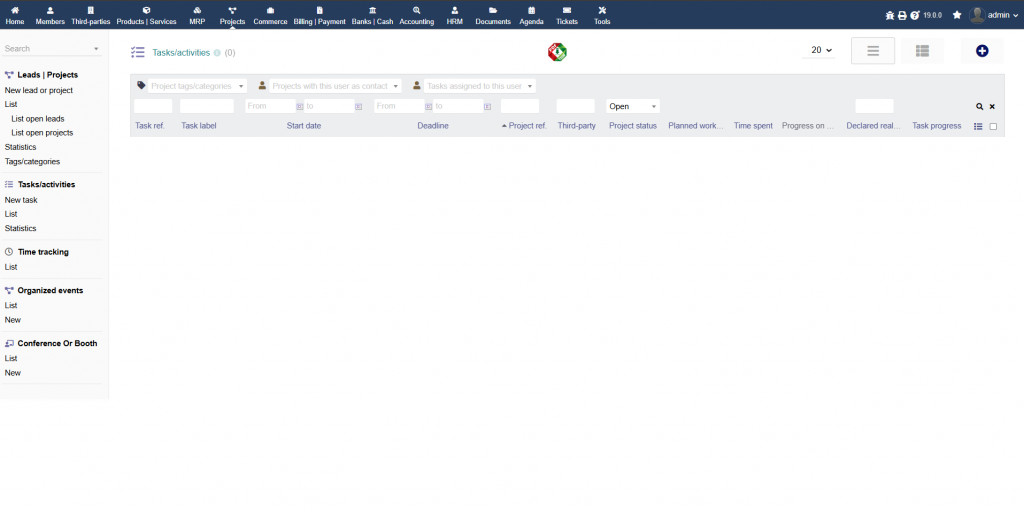
Task: Open New task in sidebar
Action: tap(21, 200)
